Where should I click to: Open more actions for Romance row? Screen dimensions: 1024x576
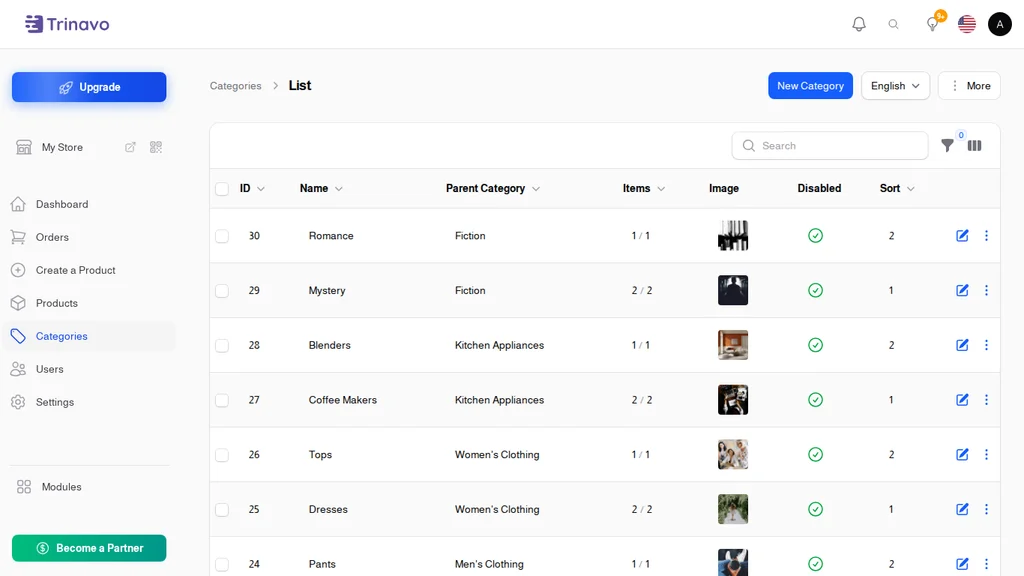986,236
